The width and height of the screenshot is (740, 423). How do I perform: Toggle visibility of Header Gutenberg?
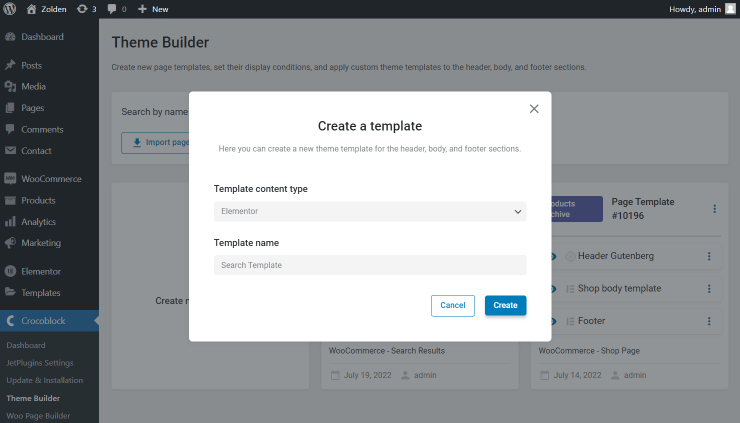coord(554,256)
